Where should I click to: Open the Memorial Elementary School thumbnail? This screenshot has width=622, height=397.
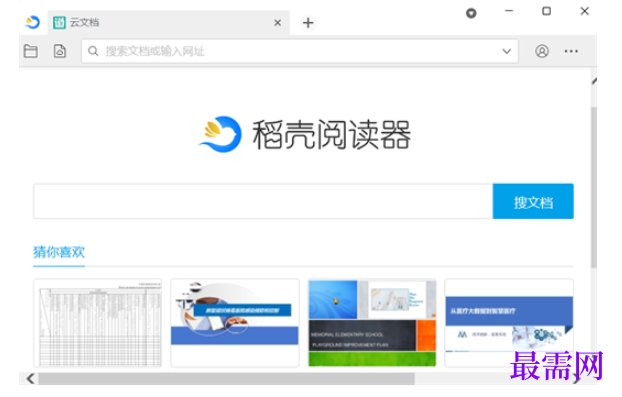point(372,323)
